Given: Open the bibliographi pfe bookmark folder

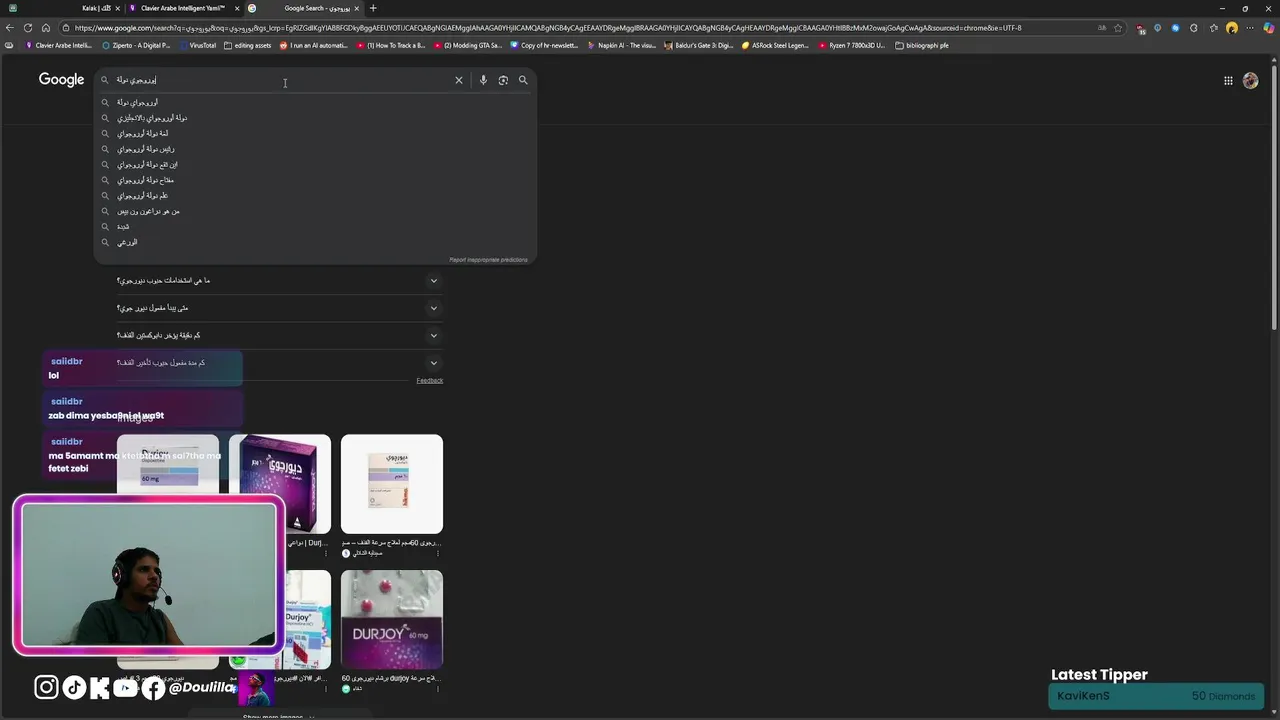Looking at the screenshot, I should [922, 45].
